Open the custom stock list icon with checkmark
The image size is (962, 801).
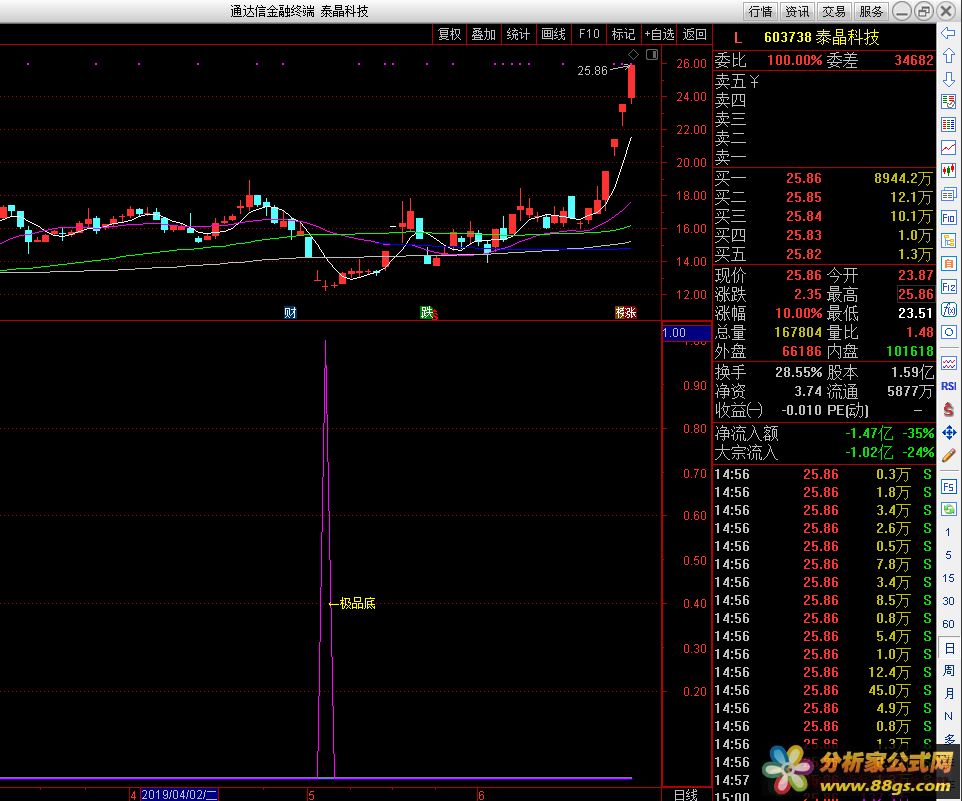tap(949, 102)
